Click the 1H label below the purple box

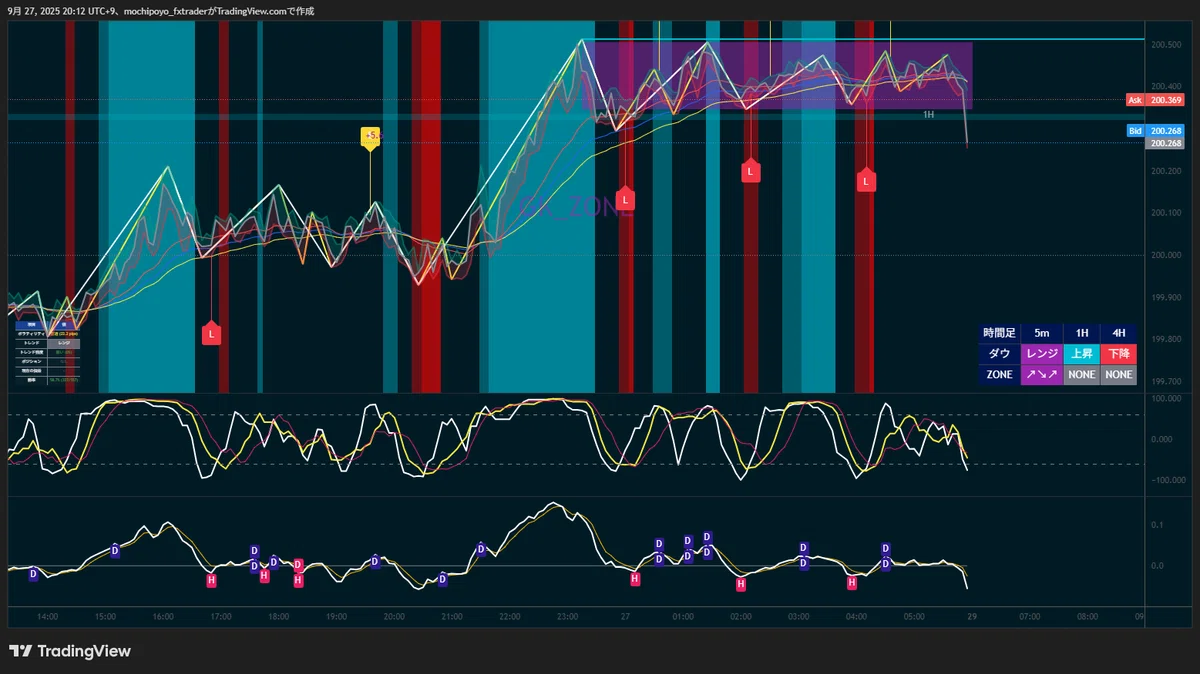(x=928, y=115)
